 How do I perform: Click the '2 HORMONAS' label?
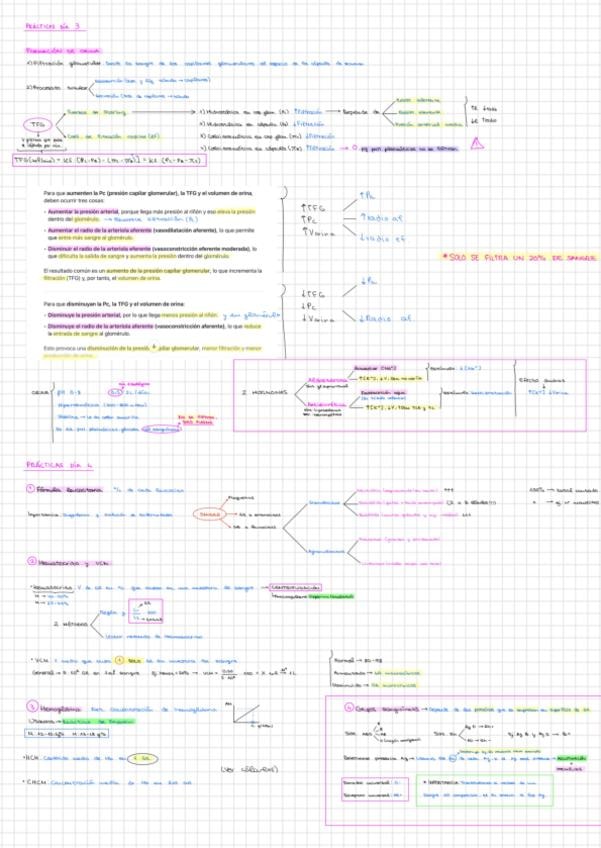point(265,393)
